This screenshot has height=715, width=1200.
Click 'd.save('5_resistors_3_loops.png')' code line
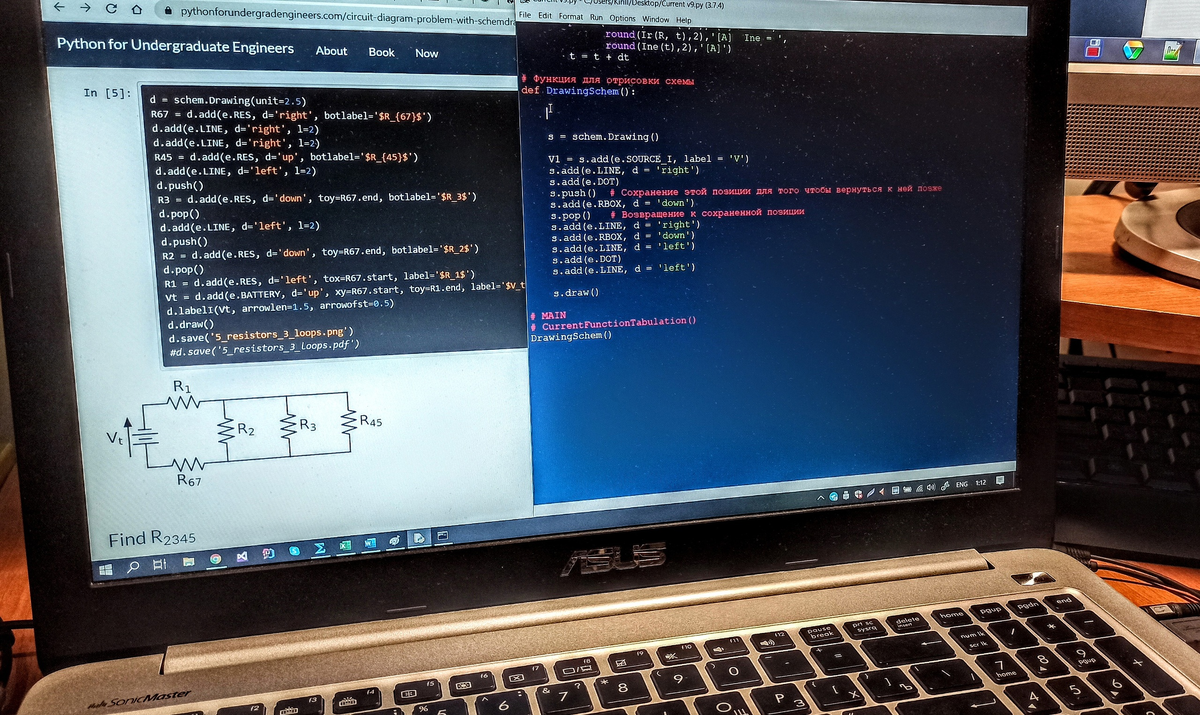point(261,334)
